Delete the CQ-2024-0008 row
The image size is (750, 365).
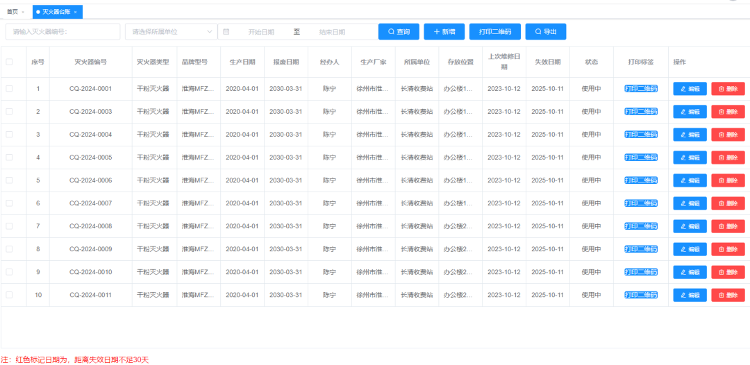pos(728,226)
